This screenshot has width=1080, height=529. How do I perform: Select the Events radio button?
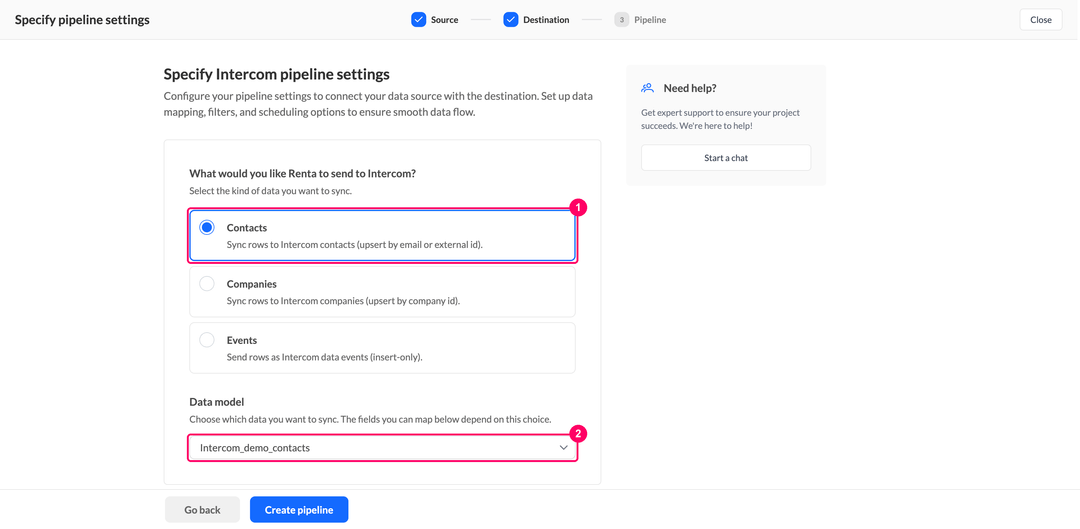coord(207,340)
